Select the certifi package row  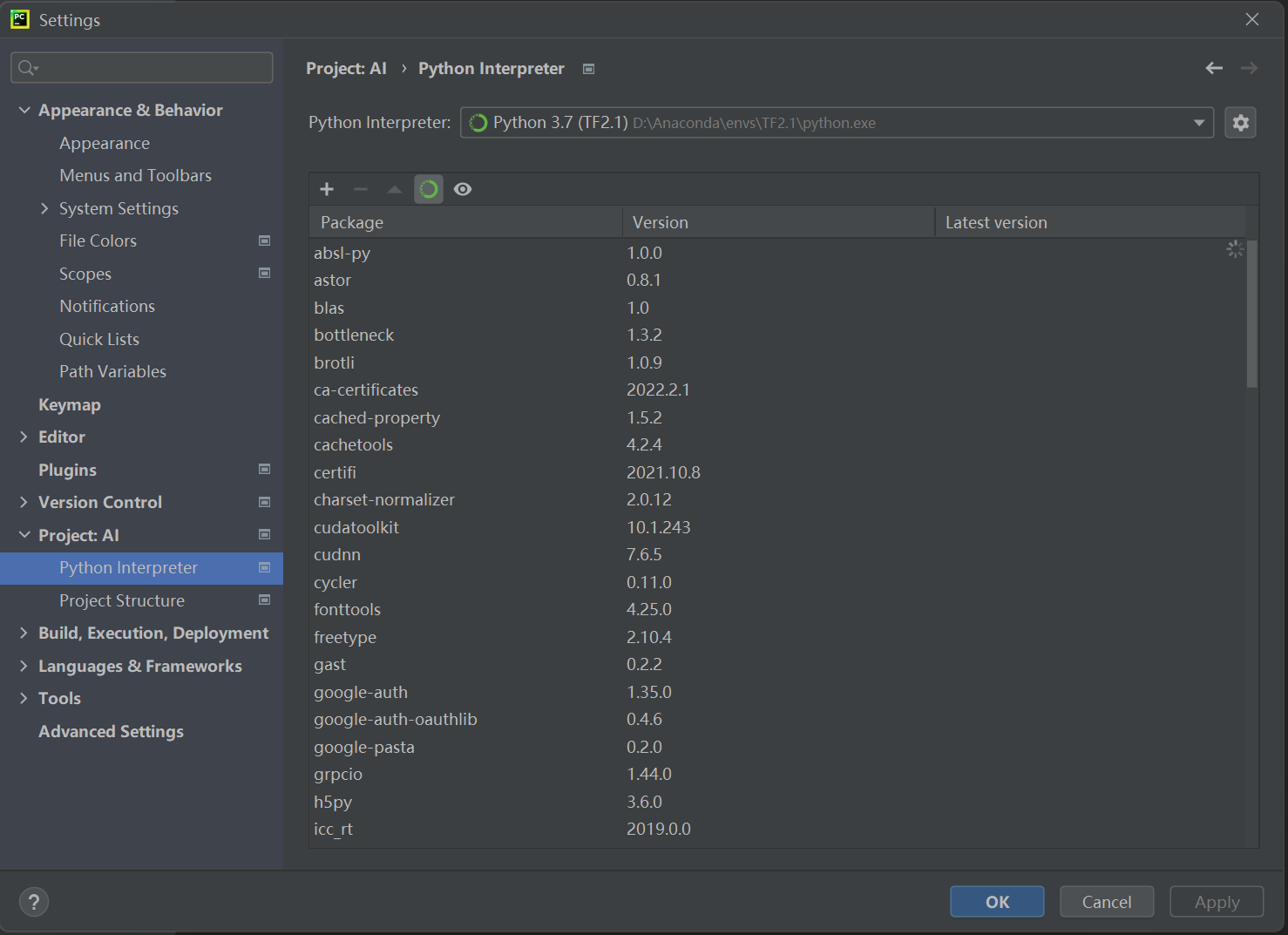[x=777, y=472]
